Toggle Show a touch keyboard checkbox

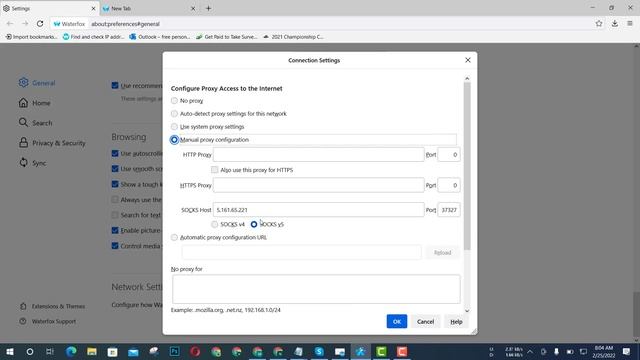click(115, 184)
